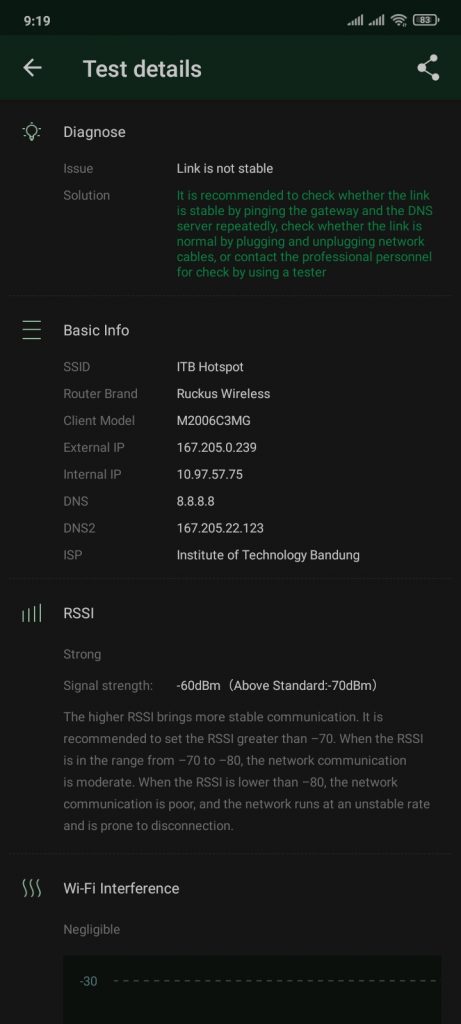Tap the Diagnose section header
The height and width of the screenshot is (1024, 461).
click(95, 132)
